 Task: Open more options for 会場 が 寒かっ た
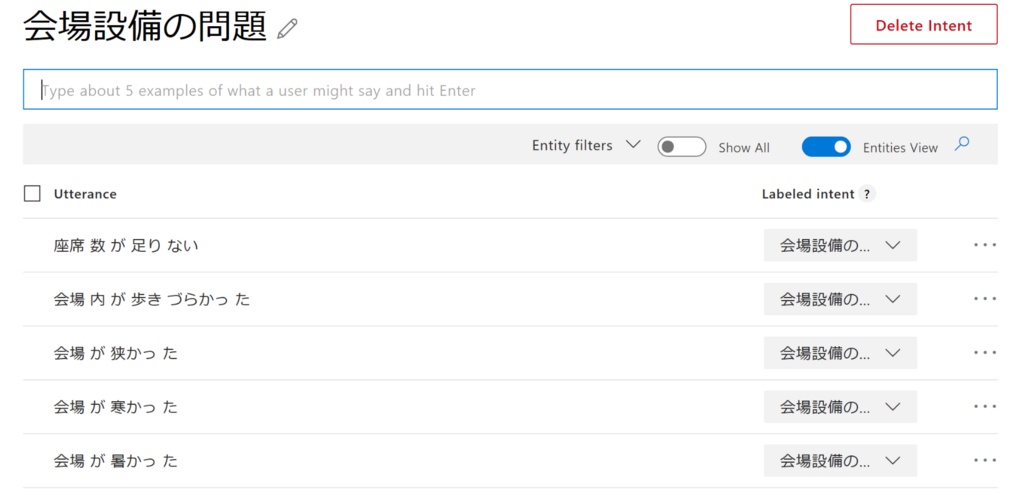pyautogui.click(x=984, y=407)
